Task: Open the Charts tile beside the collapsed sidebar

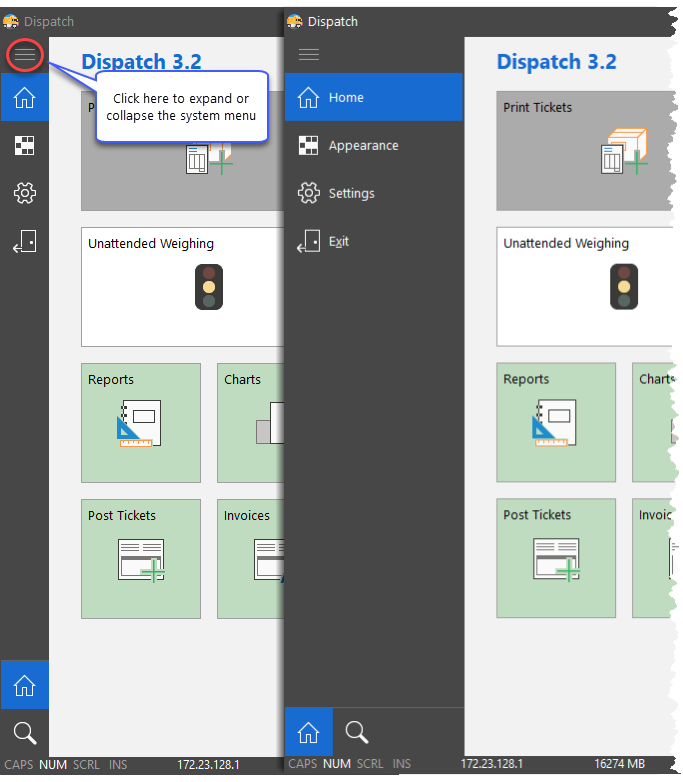Action: 250,423
